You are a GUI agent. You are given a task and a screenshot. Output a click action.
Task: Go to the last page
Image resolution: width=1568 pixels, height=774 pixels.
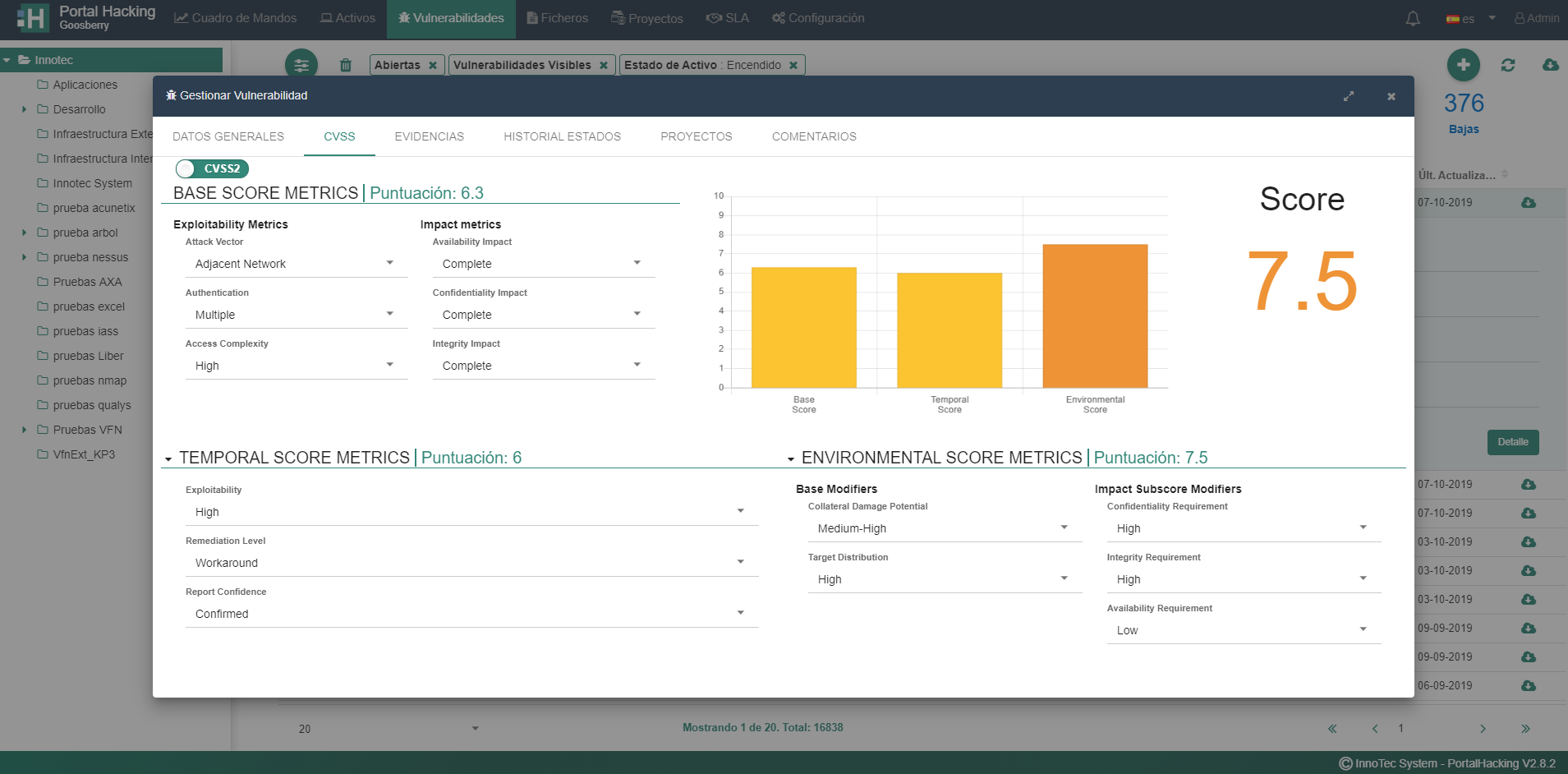coord(1525,729)
